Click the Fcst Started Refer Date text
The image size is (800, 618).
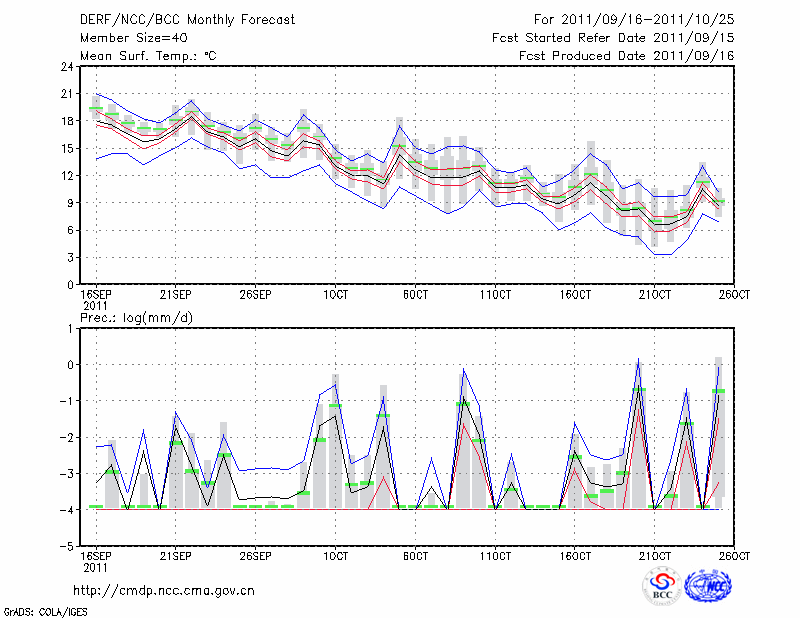click(613, 38)
